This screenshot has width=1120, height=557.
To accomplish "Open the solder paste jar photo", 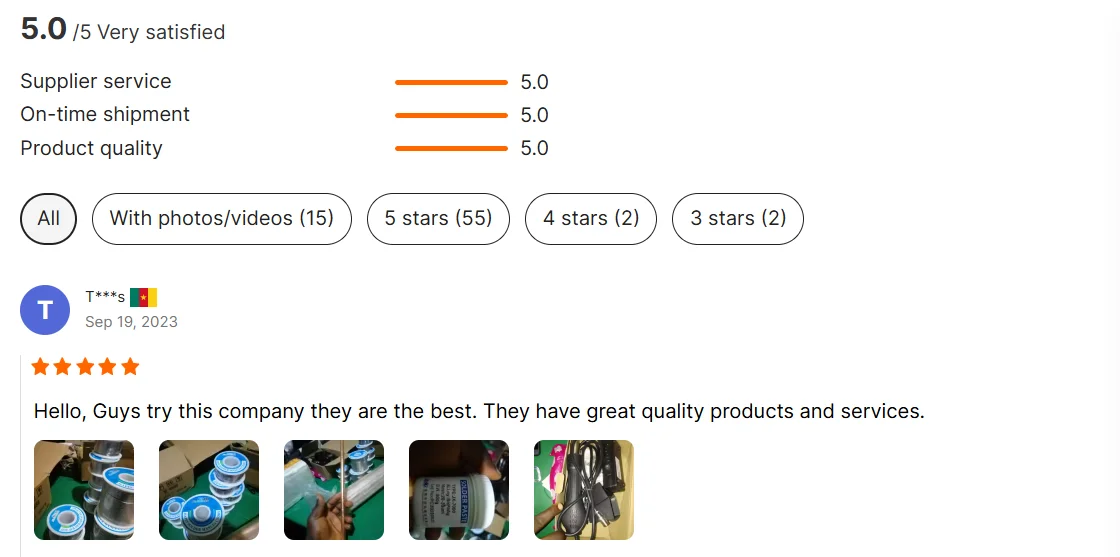I will [x=459, y=490].
